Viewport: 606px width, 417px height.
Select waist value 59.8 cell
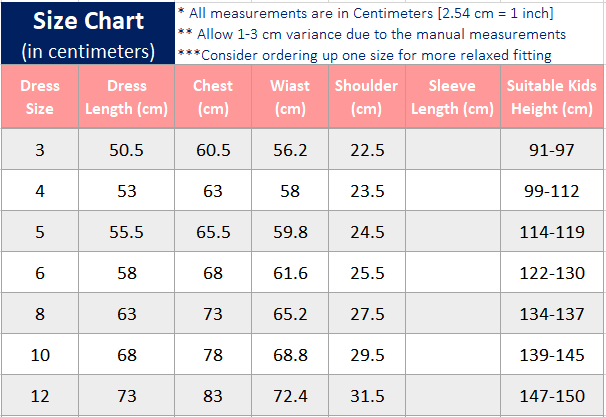290,232
